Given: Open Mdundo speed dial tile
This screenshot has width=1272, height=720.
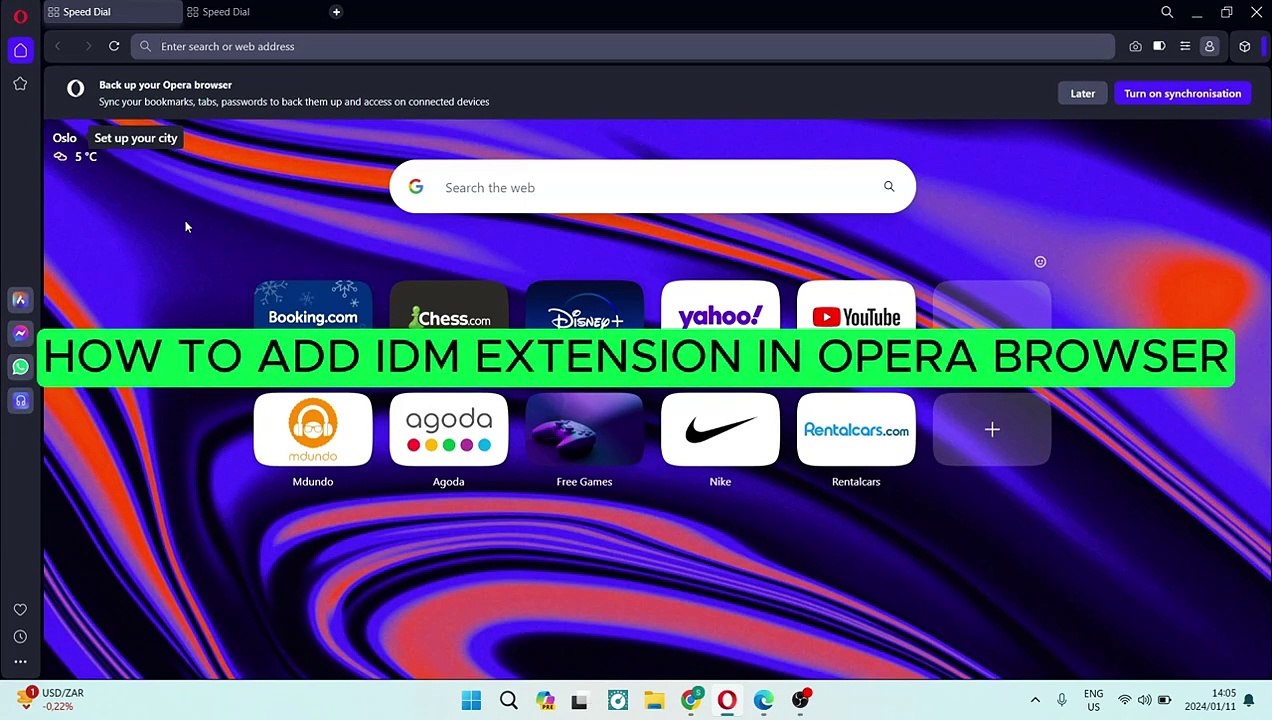Looking at the screenshot, I should tap(313, 430).
